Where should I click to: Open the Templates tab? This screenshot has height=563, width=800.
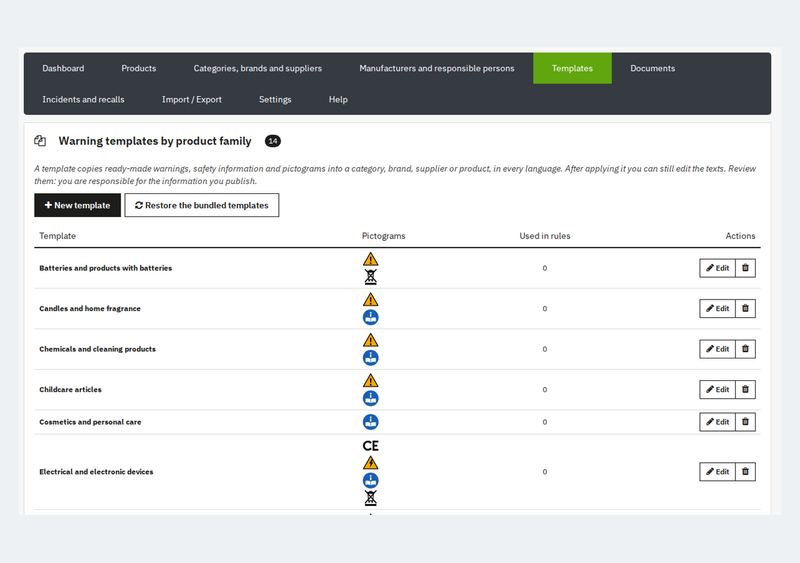point(572,68)
